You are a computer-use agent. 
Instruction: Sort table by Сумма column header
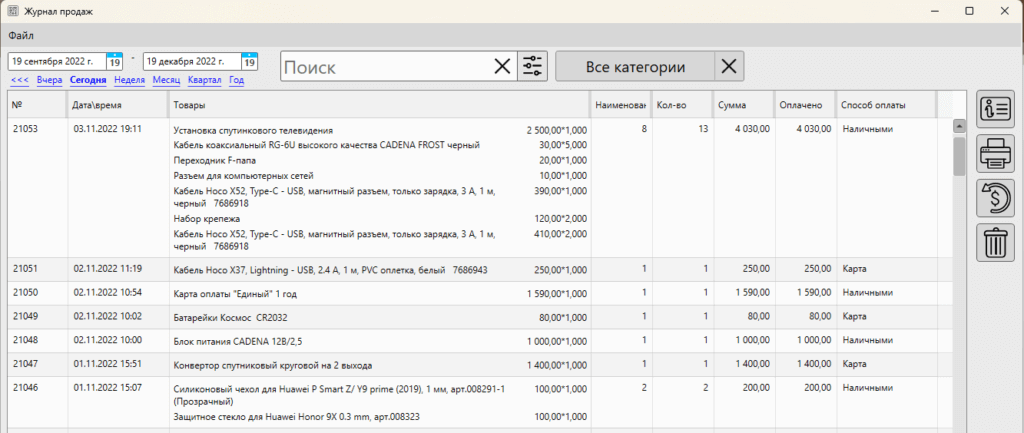tap(741, 104)
